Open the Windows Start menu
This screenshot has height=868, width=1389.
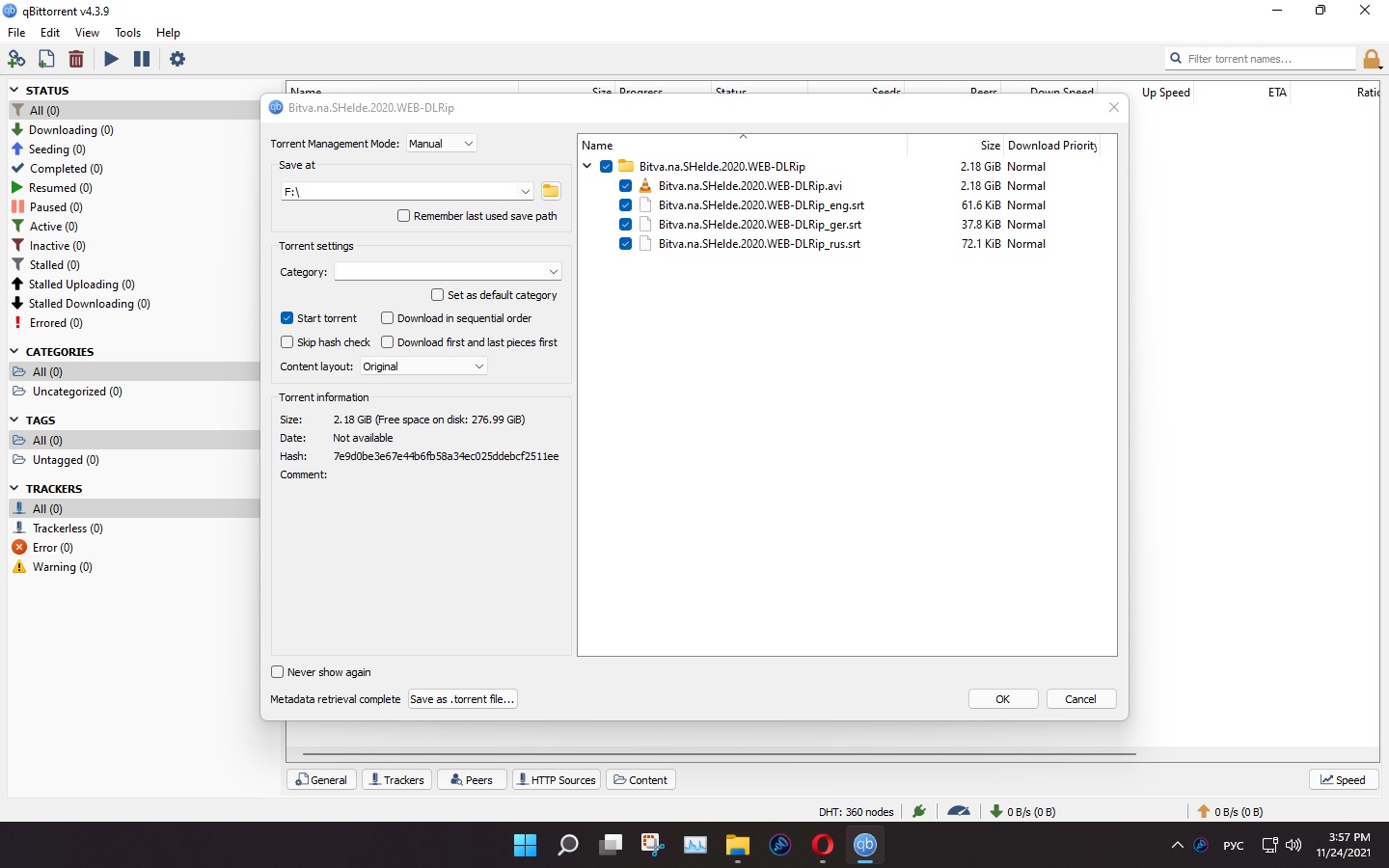point(525,845)
